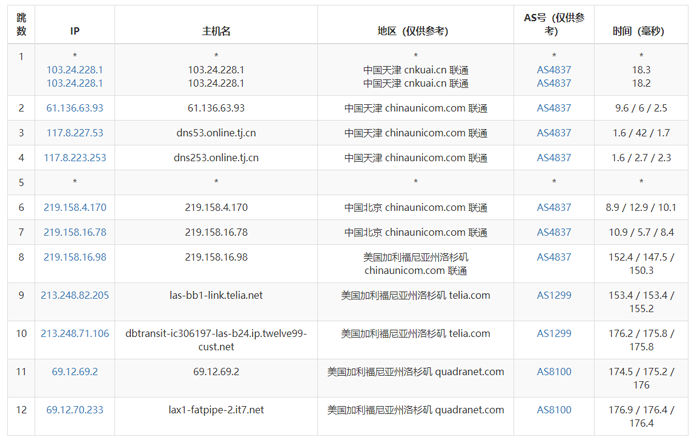Select hostname lax1-fatpipe-2.it7.net cell
The width and height of the screenshot is (700, 440).
216,416
